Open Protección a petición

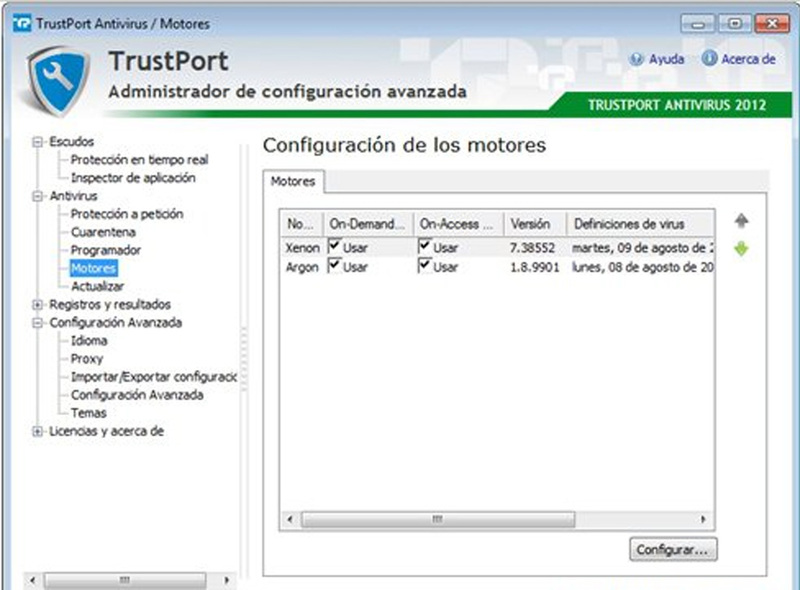click(x=127, y=214)
